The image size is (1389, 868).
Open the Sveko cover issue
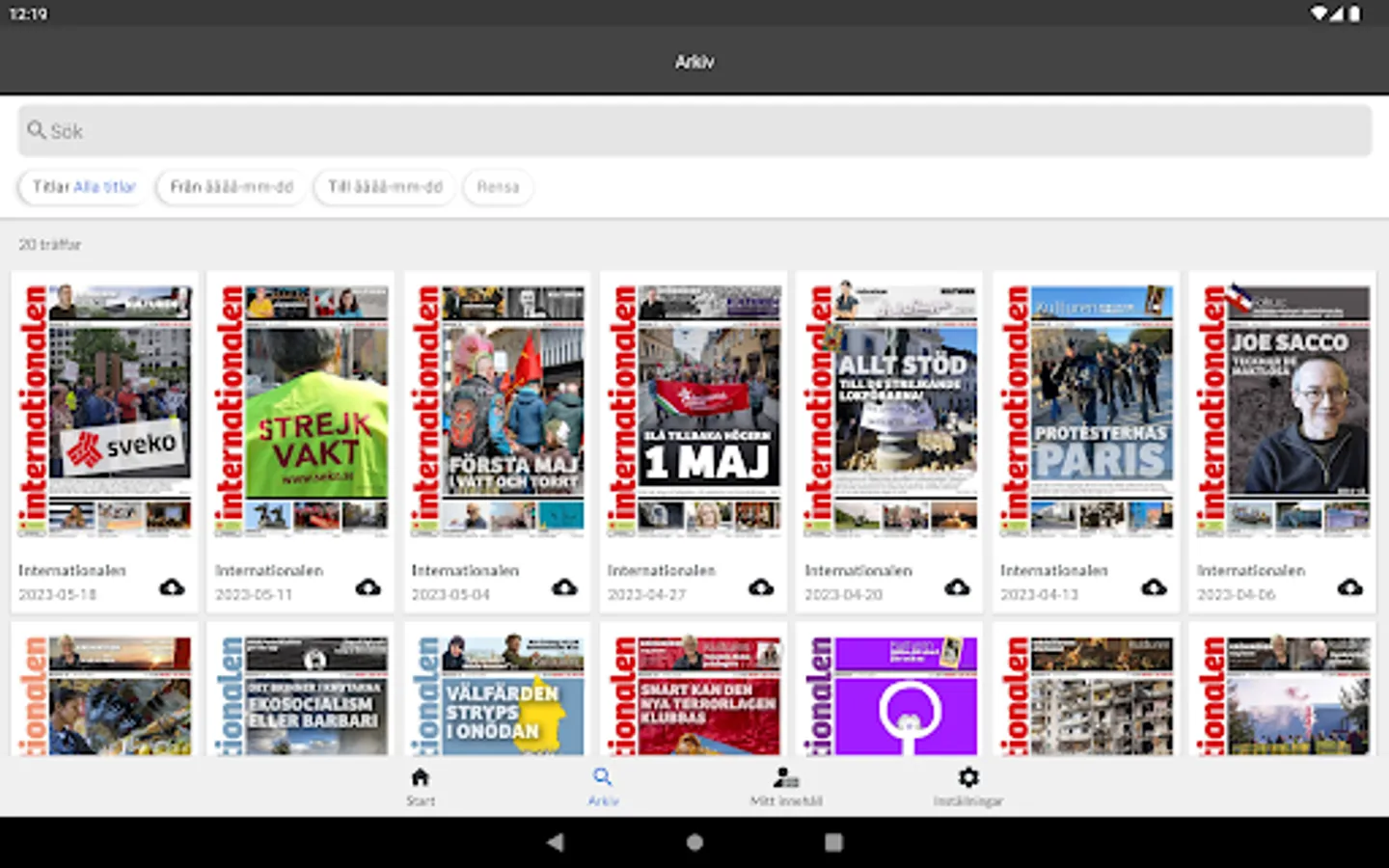[x=105, y=411]
